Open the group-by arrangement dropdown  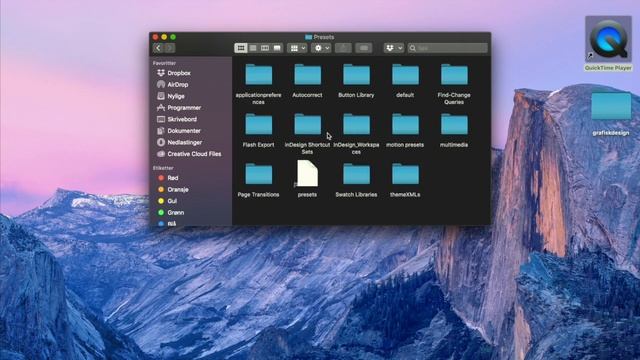[297, 48]
